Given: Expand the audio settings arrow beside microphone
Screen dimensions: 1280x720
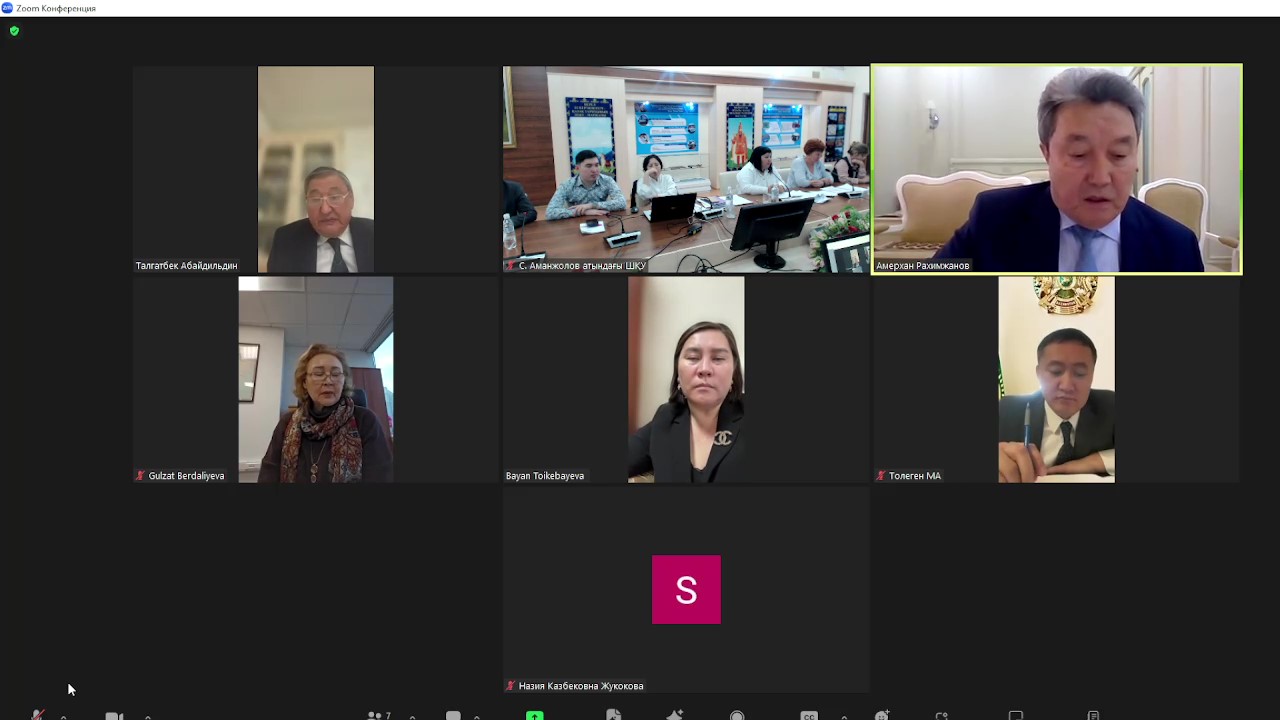Looking at the screenshot, I should pos(64,716).
